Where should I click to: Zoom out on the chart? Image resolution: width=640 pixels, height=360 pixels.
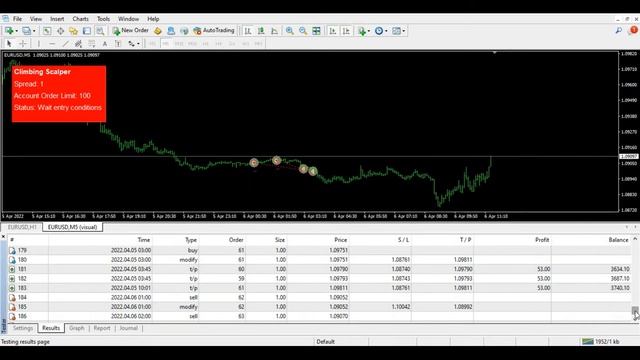(303, 31)
